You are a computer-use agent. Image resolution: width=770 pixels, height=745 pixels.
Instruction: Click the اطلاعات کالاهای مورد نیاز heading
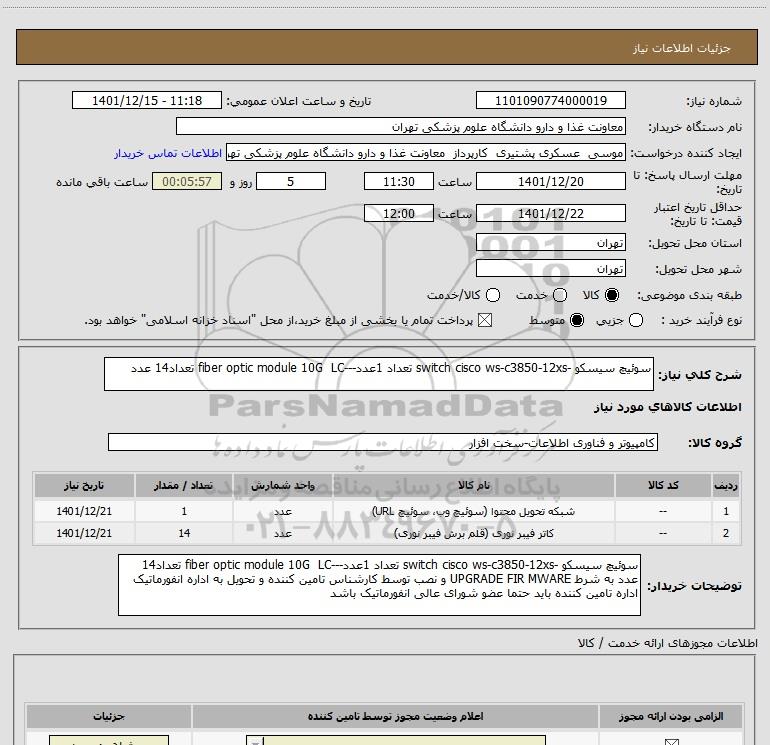667,407
